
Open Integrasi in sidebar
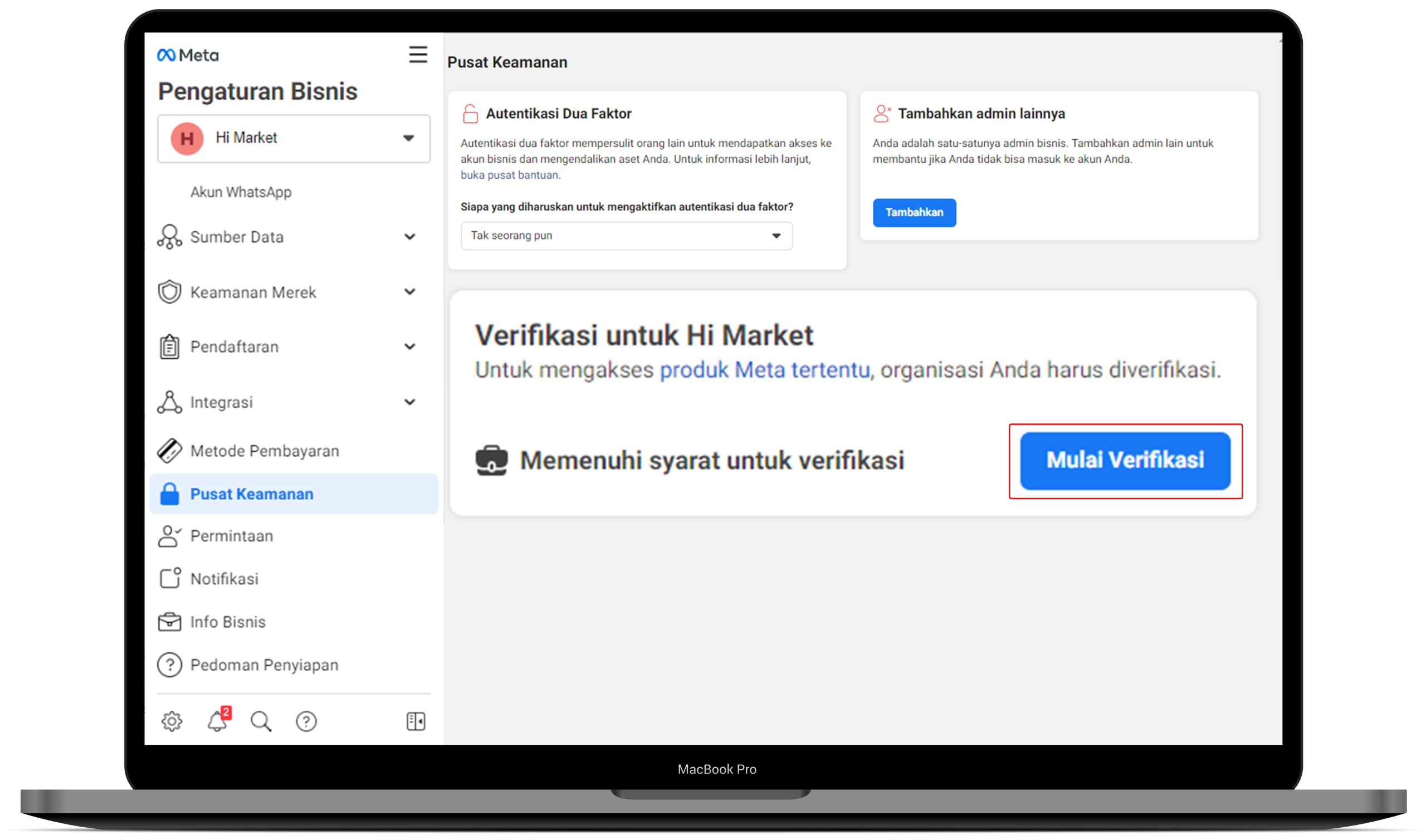point(221,402)
